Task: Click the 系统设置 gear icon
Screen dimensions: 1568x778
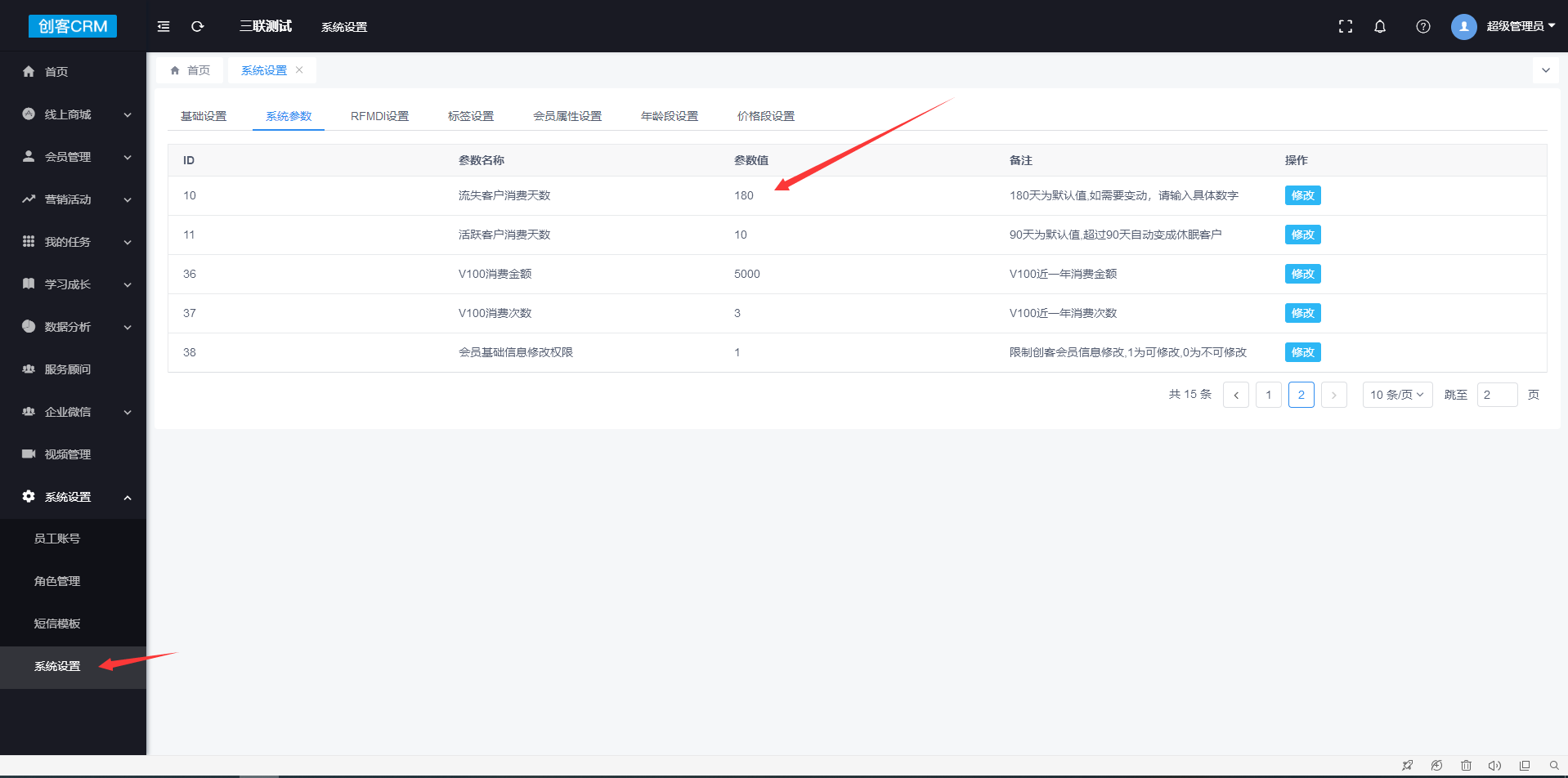Action: pos(29,496)
